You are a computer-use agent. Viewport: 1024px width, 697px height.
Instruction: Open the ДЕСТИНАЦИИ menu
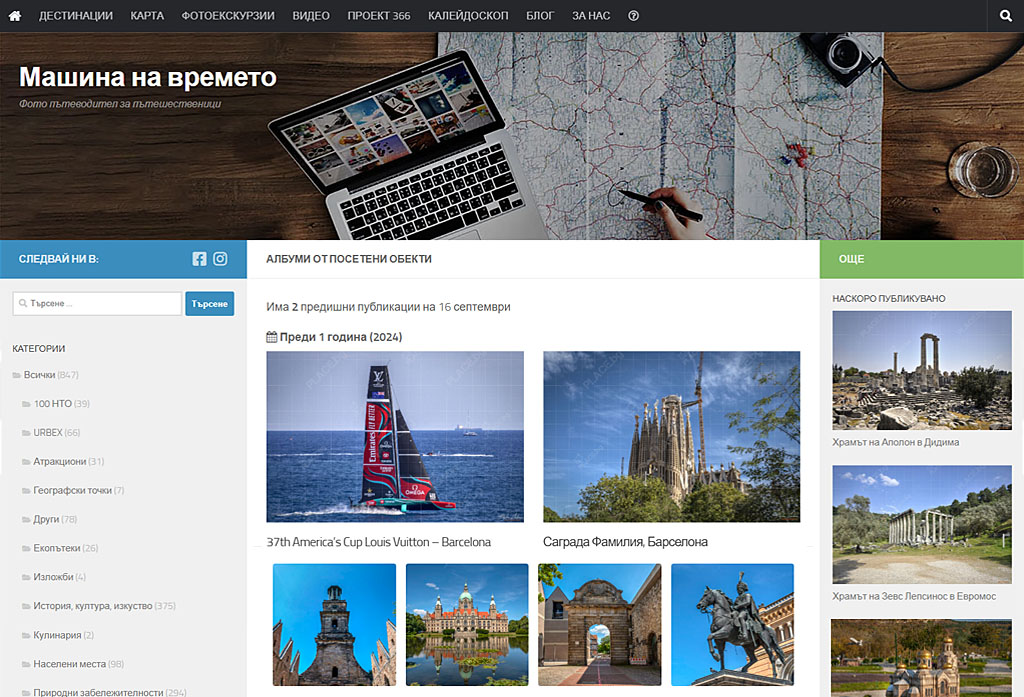(75, 16)
